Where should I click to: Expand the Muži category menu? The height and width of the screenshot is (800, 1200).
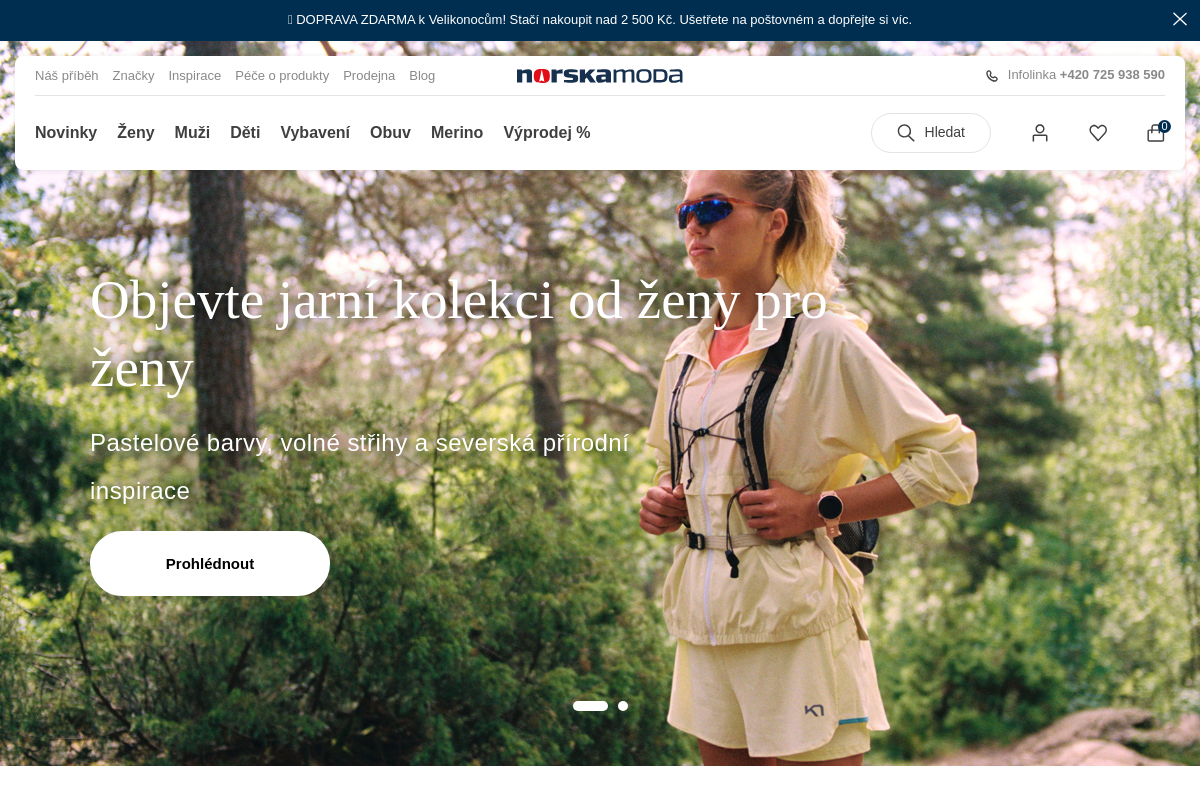(x=192, y=133)
